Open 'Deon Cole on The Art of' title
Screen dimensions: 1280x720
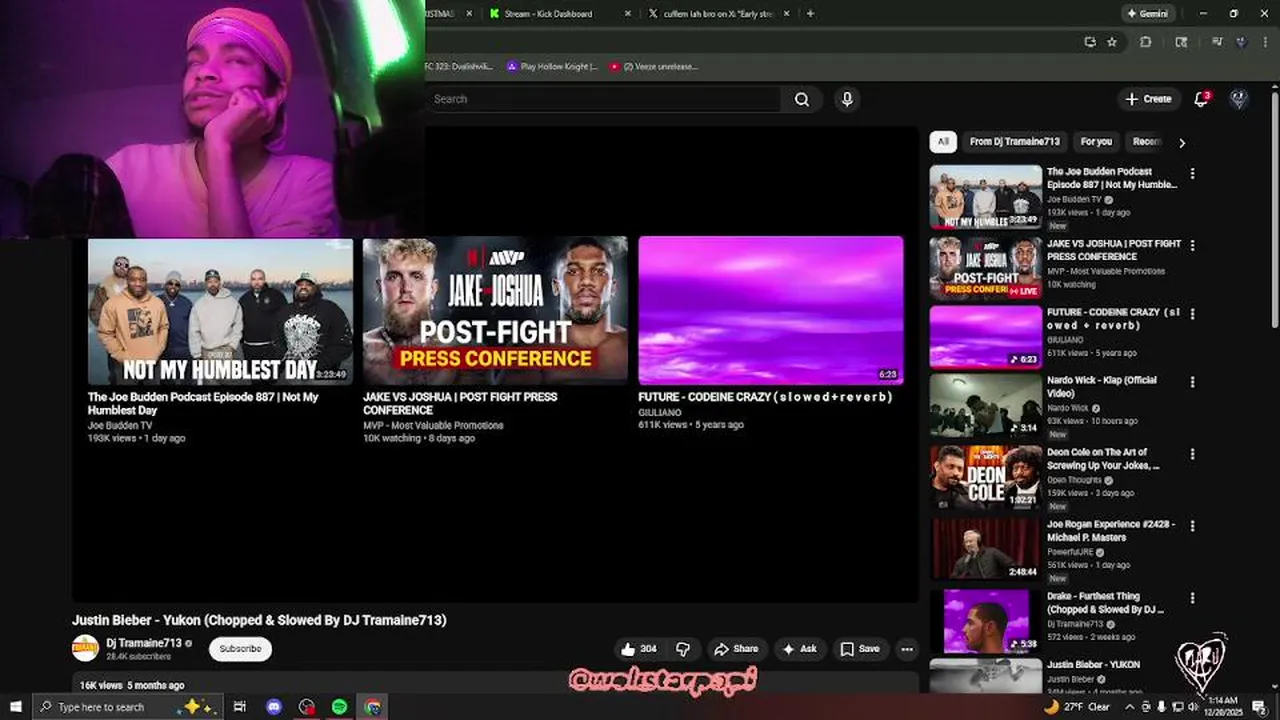click(1103, 458)
